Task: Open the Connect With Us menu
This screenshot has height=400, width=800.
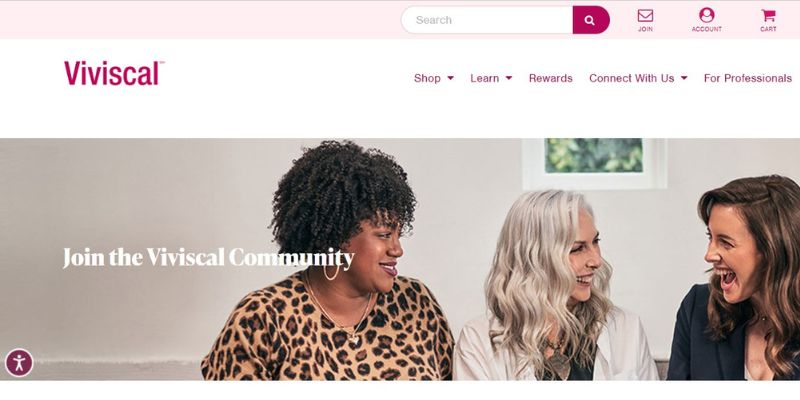Action: click(x=632, y=78)
